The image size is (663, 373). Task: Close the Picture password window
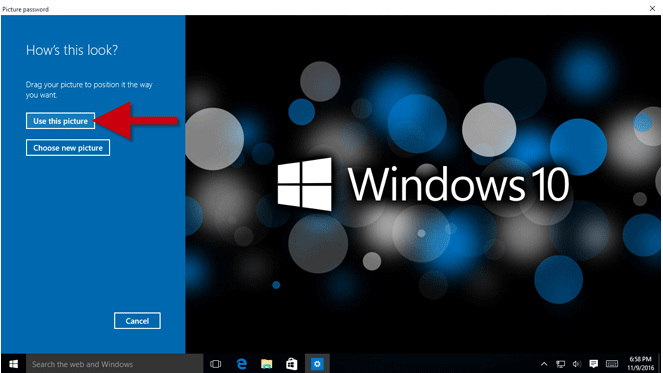(652, 8)
